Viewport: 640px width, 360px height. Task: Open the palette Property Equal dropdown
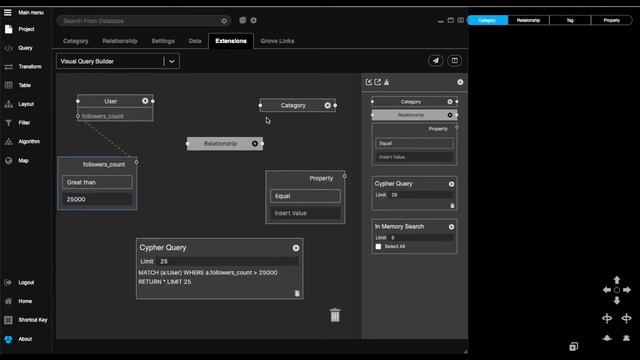[x=414, y=143]
